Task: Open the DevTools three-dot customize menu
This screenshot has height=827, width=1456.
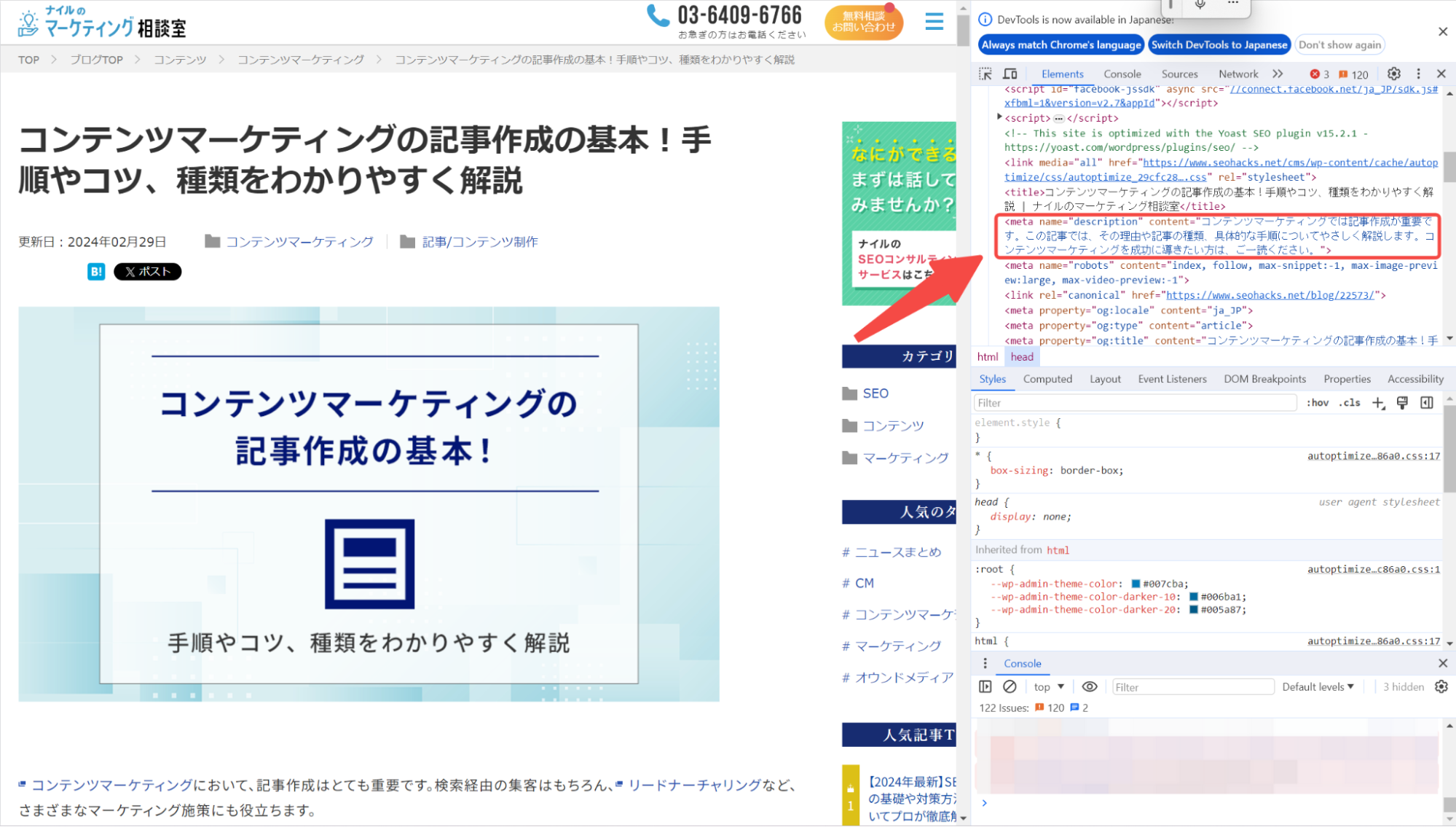Action: pos(1418,74)
